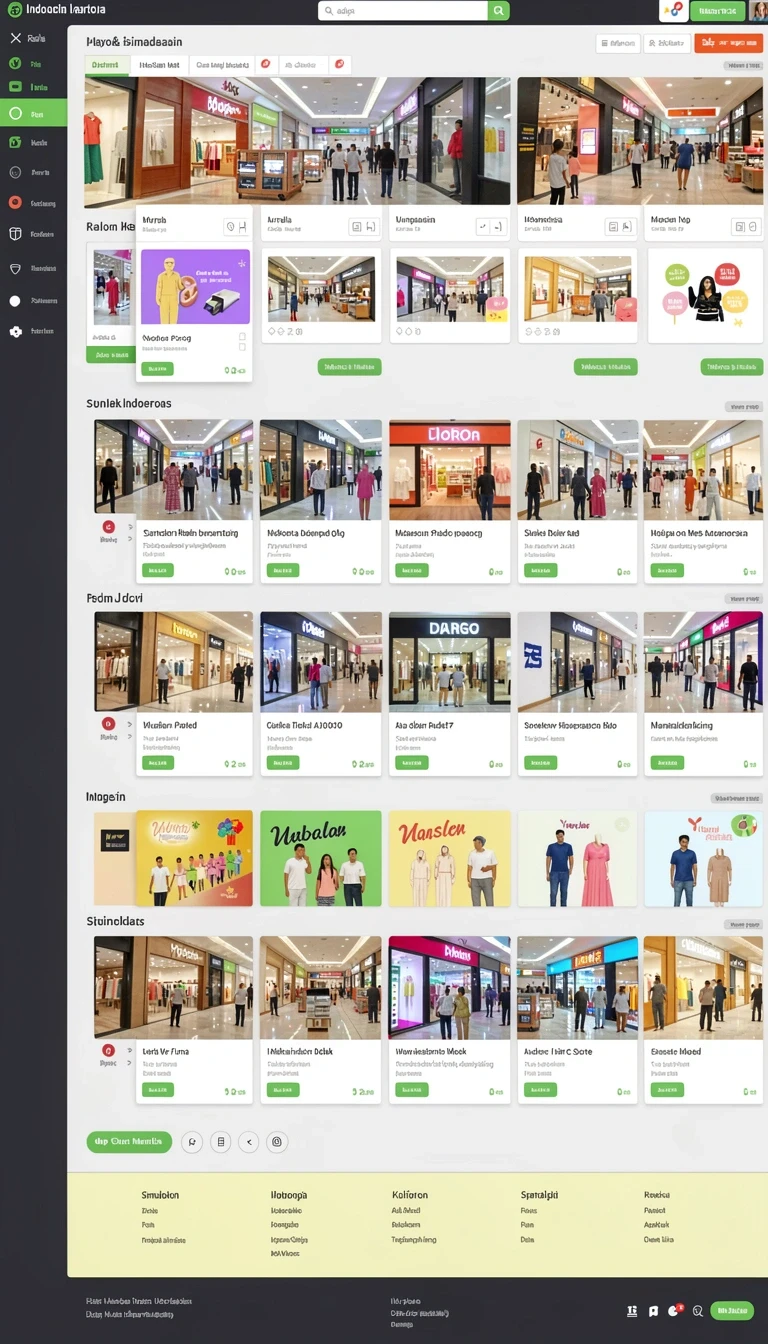This screenshot has width=768, height=1344.
Task: Open the purple promo card image
Action: click(195, 287)
